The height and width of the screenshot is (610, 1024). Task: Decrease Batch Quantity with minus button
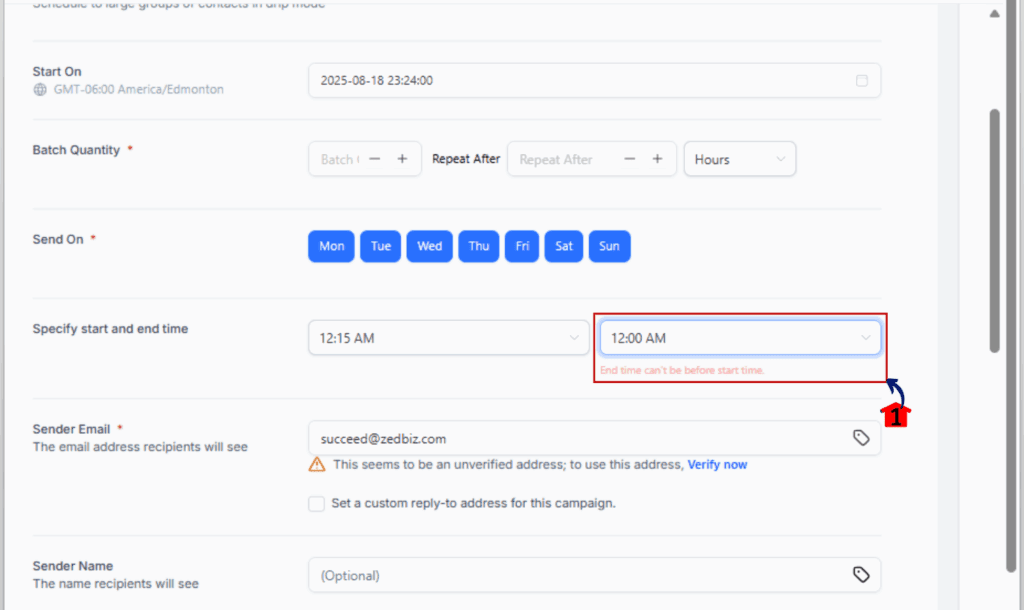(x=374, y=159)
